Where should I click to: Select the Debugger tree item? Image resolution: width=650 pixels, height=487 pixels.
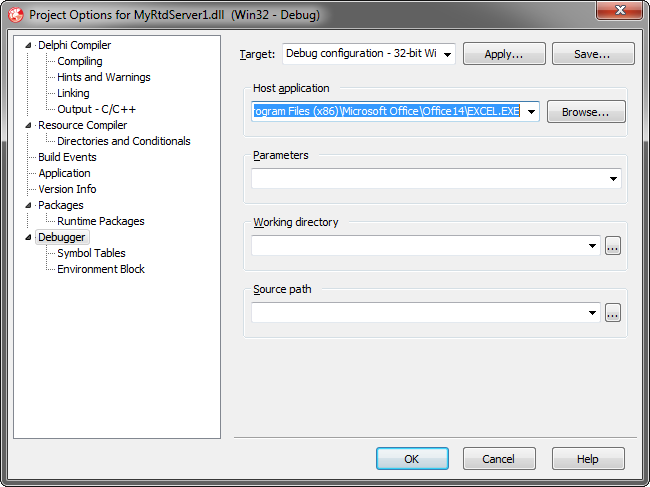(x=62, y=237)
